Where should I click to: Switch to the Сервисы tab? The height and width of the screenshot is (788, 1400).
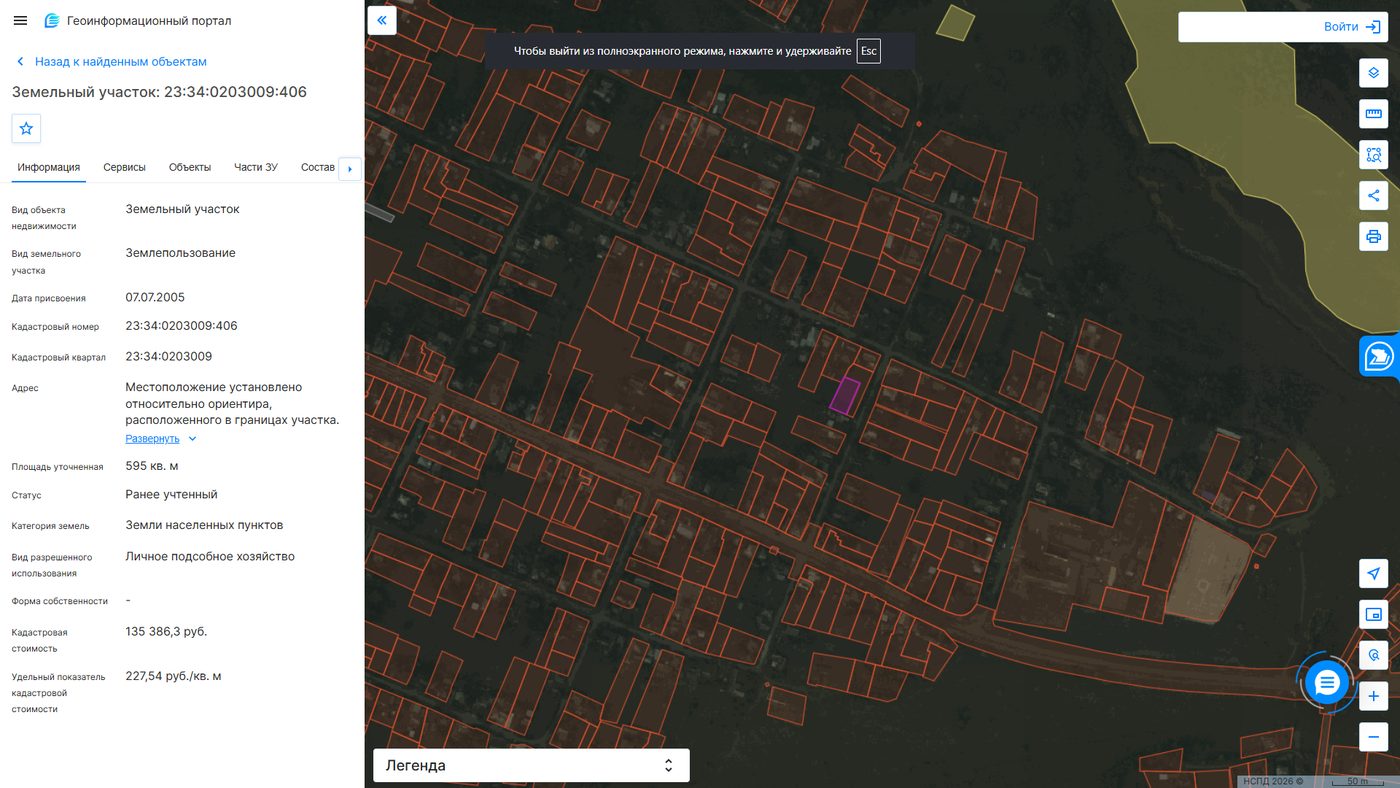click(125, 167)
